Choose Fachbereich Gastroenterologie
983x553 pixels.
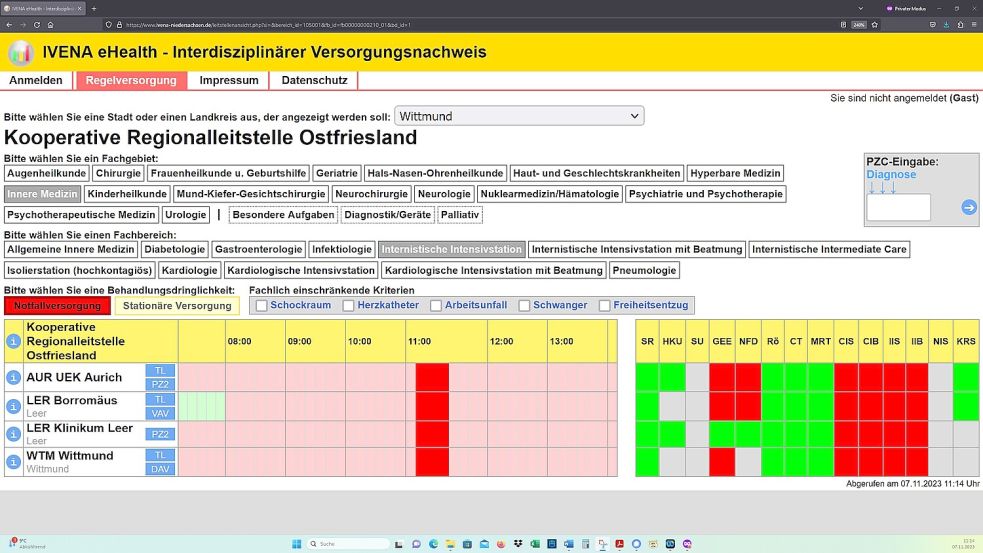click(x=258, y=249)
